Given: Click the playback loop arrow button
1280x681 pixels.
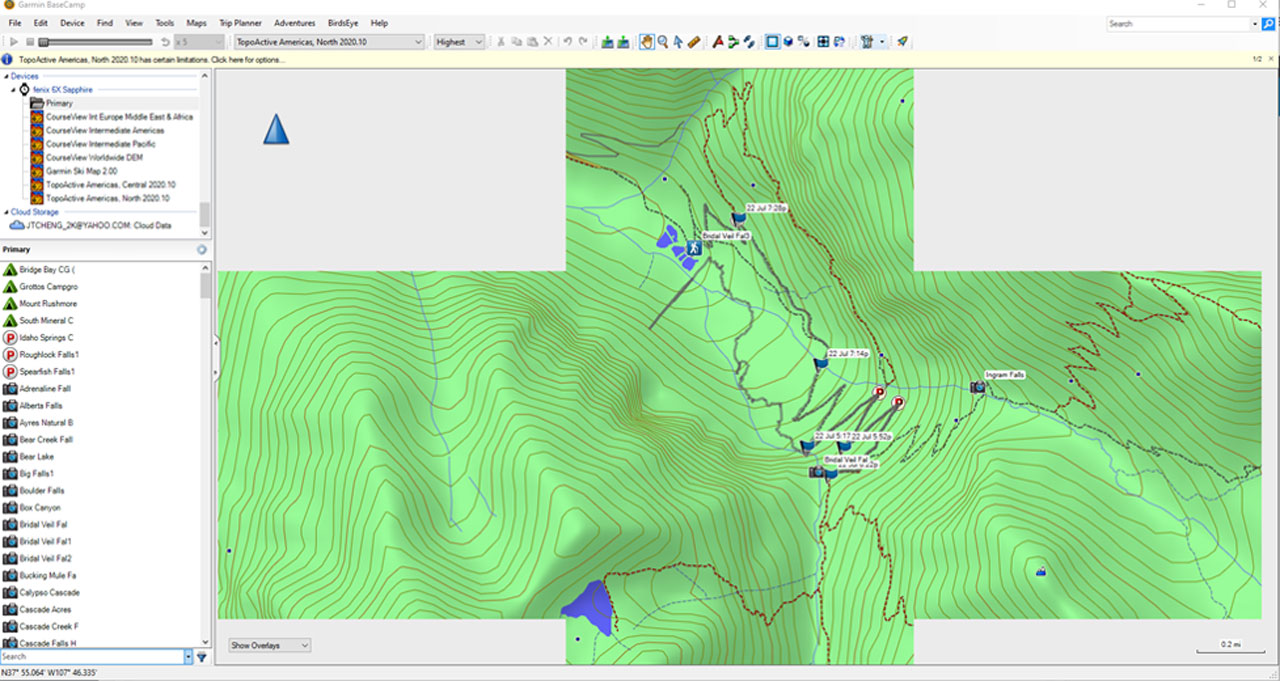Looking at the screenshot, I should click(x=165, y=42).
